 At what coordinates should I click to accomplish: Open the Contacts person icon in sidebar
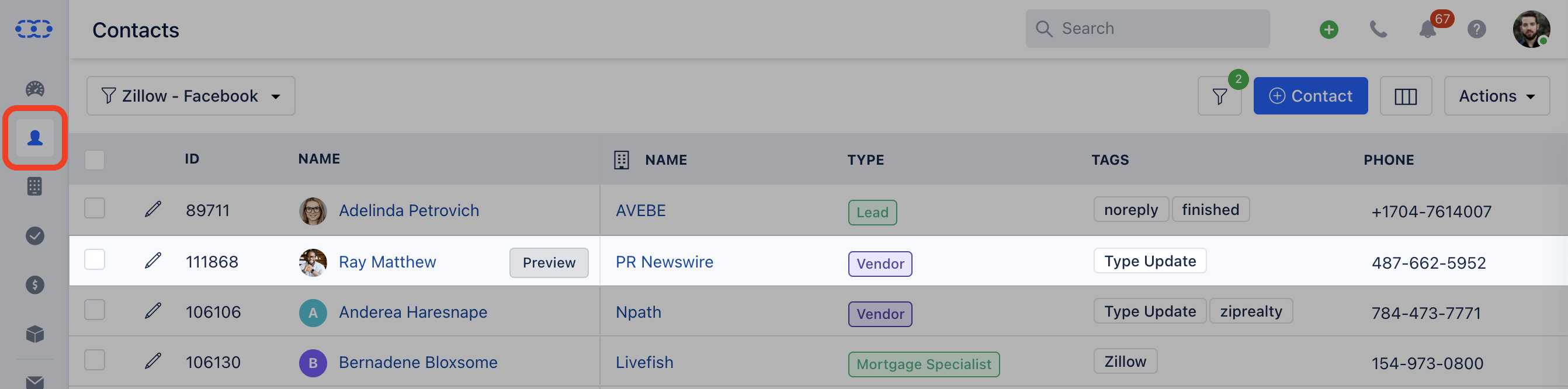click(x=34, y=138)
